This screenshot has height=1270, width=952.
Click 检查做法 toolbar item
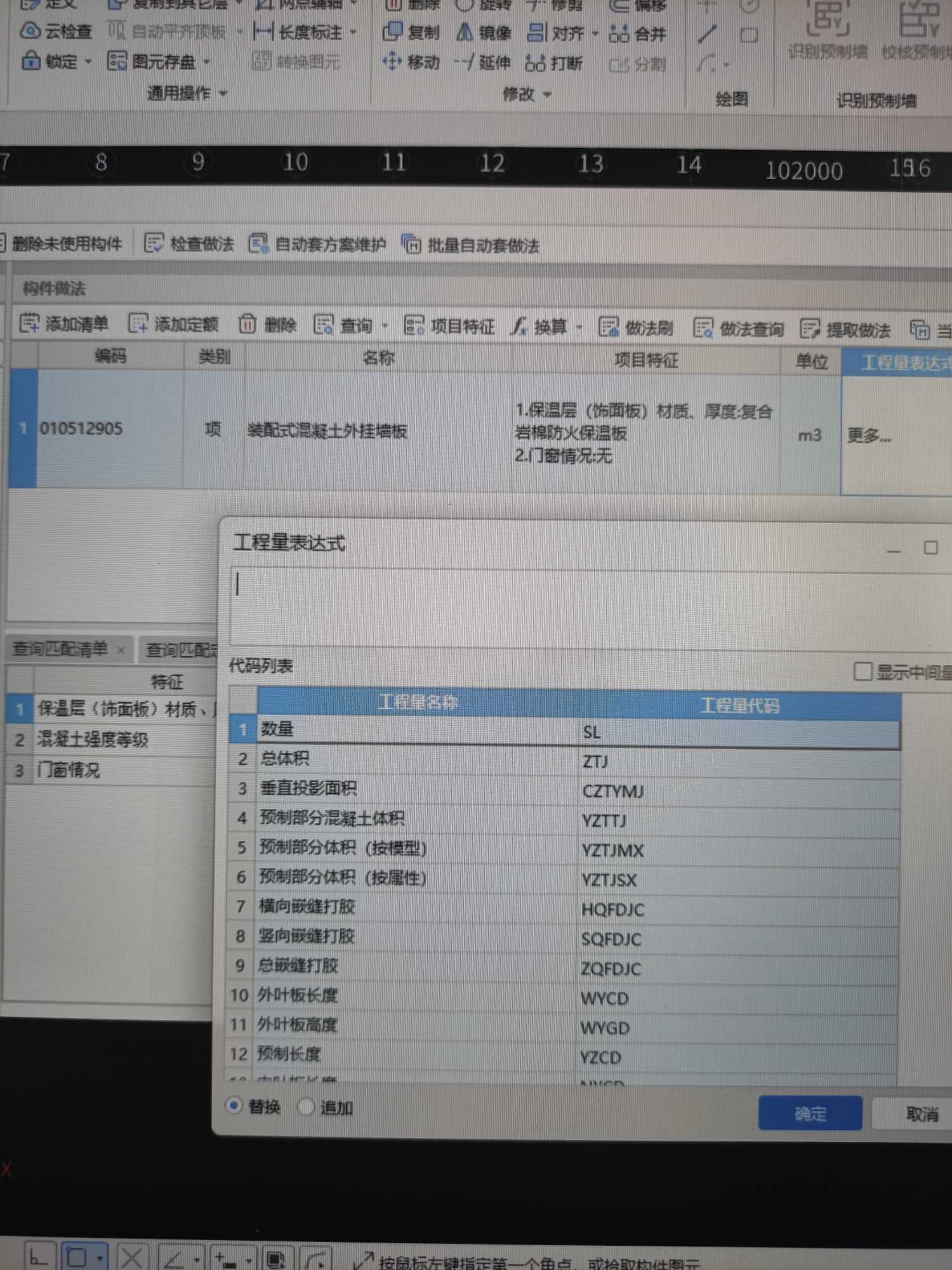(x=189, y=243)
